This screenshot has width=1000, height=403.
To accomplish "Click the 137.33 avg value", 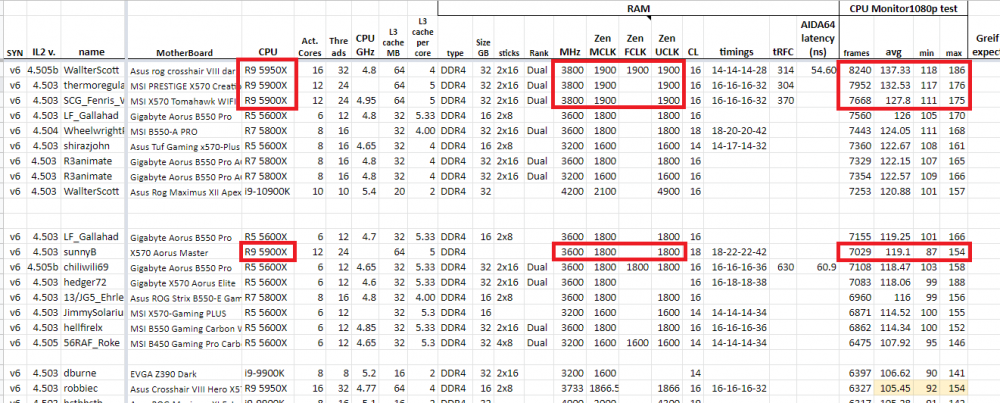I will pos(896,70).
